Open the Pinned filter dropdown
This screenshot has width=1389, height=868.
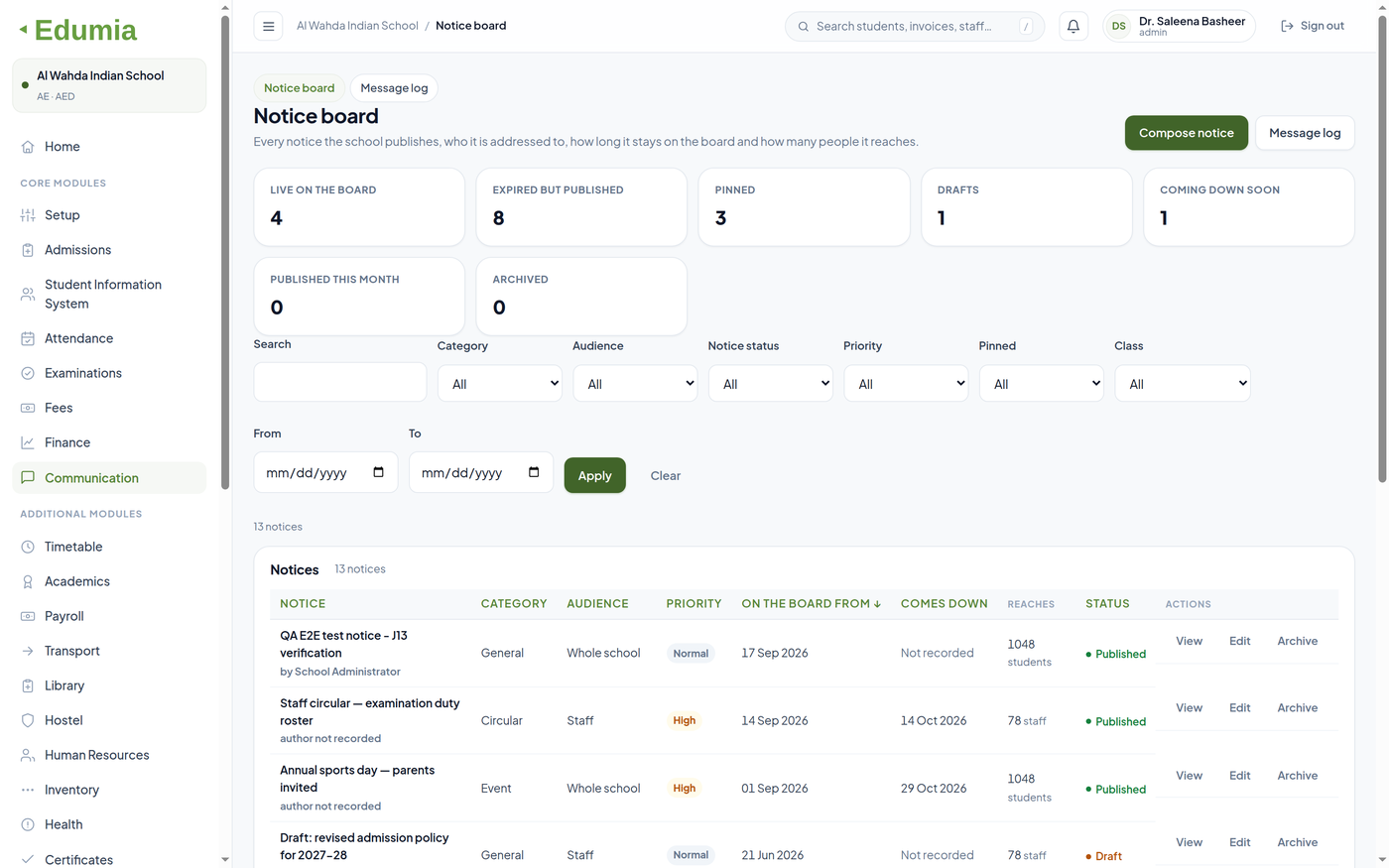pos(1042,384)
